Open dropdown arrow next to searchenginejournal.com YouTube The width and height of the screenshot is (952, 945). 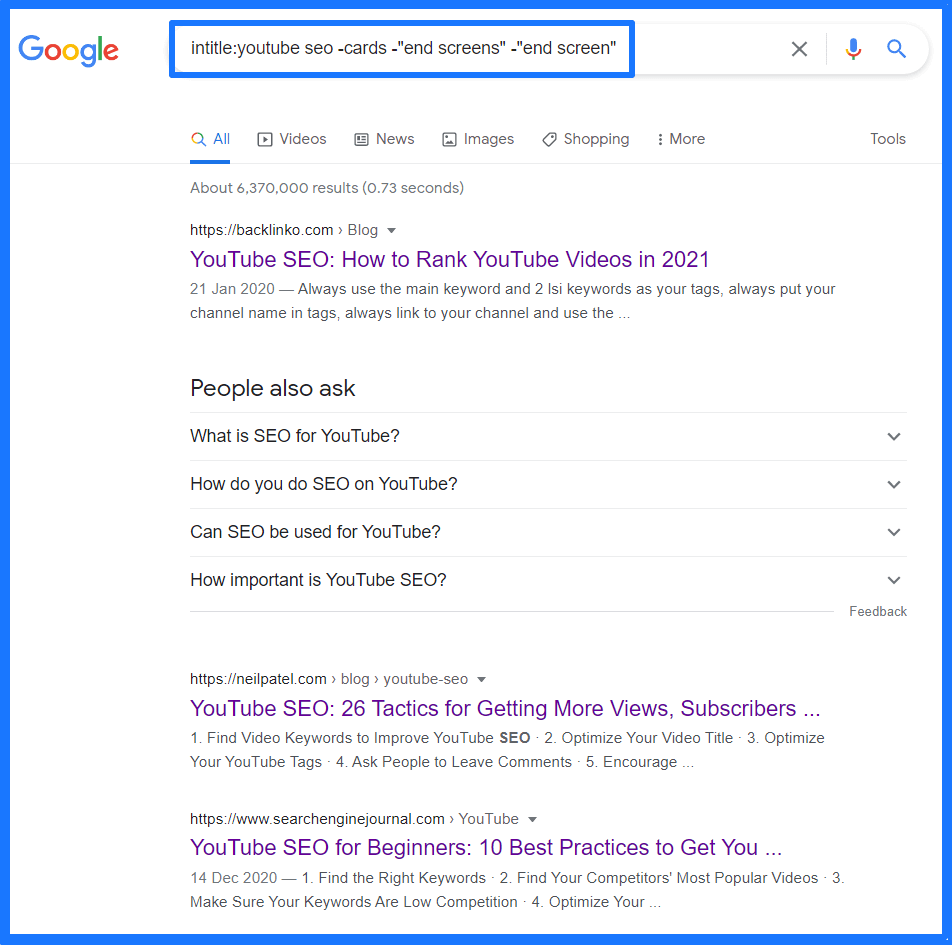click(532, 820)
